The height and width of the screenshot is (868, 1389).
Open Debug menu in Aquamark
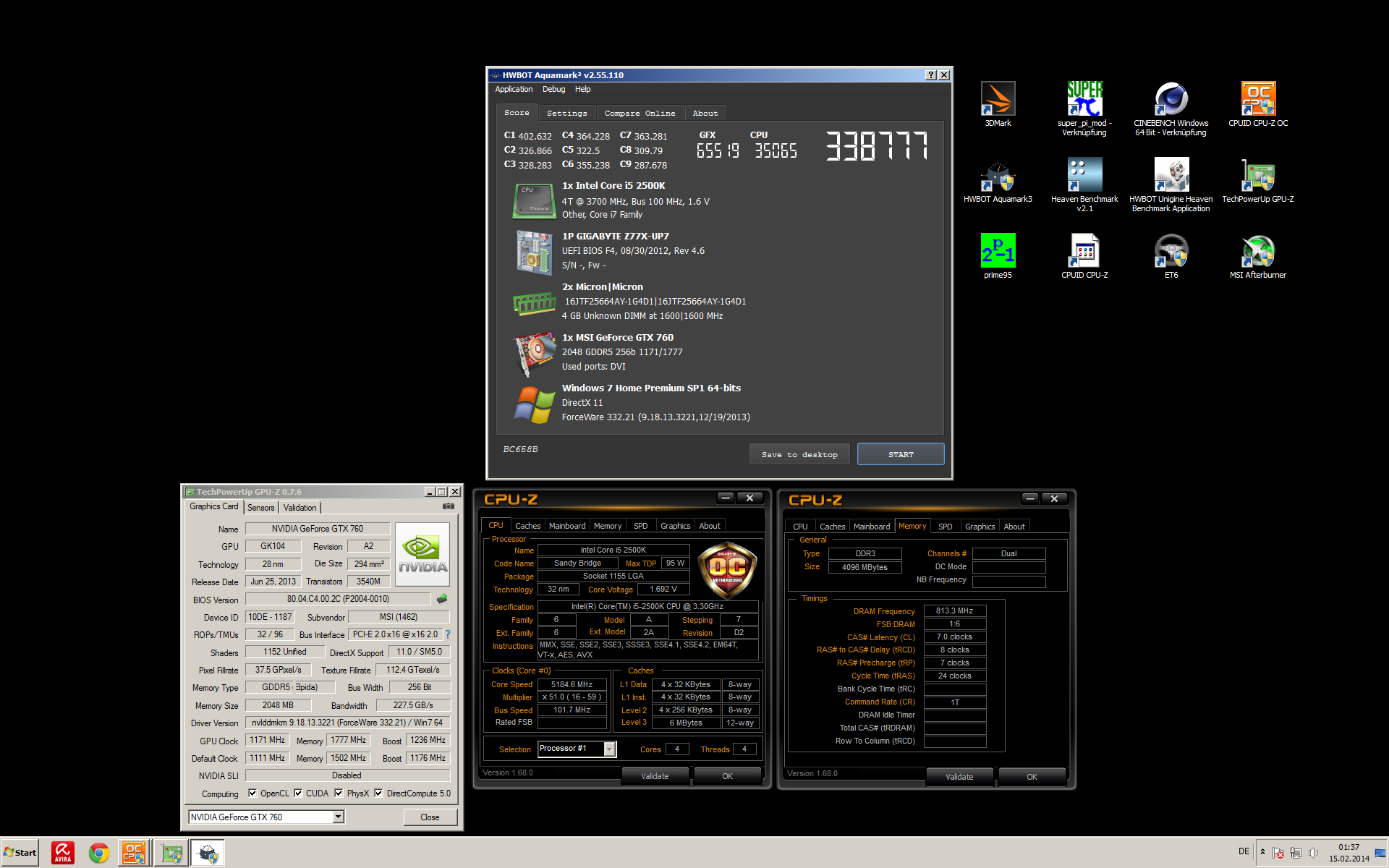553,89
